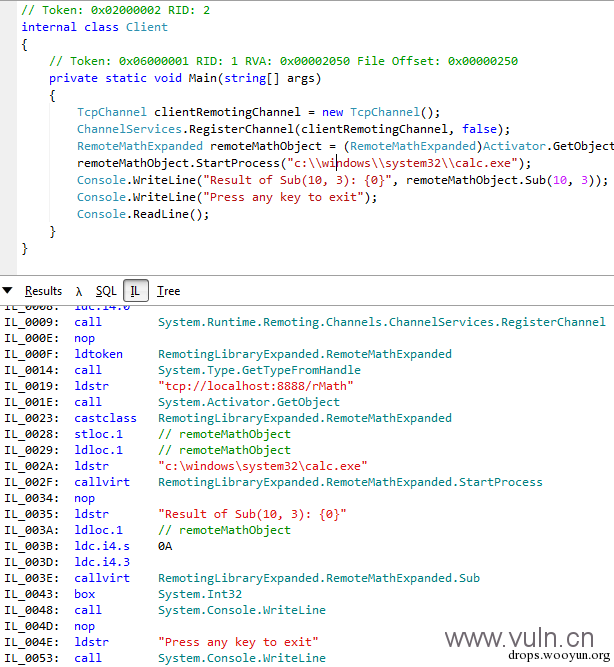Select IL_003D ldc.i4.3 row
This screenshot has height=667, width=614.
(x=67, y=562)
